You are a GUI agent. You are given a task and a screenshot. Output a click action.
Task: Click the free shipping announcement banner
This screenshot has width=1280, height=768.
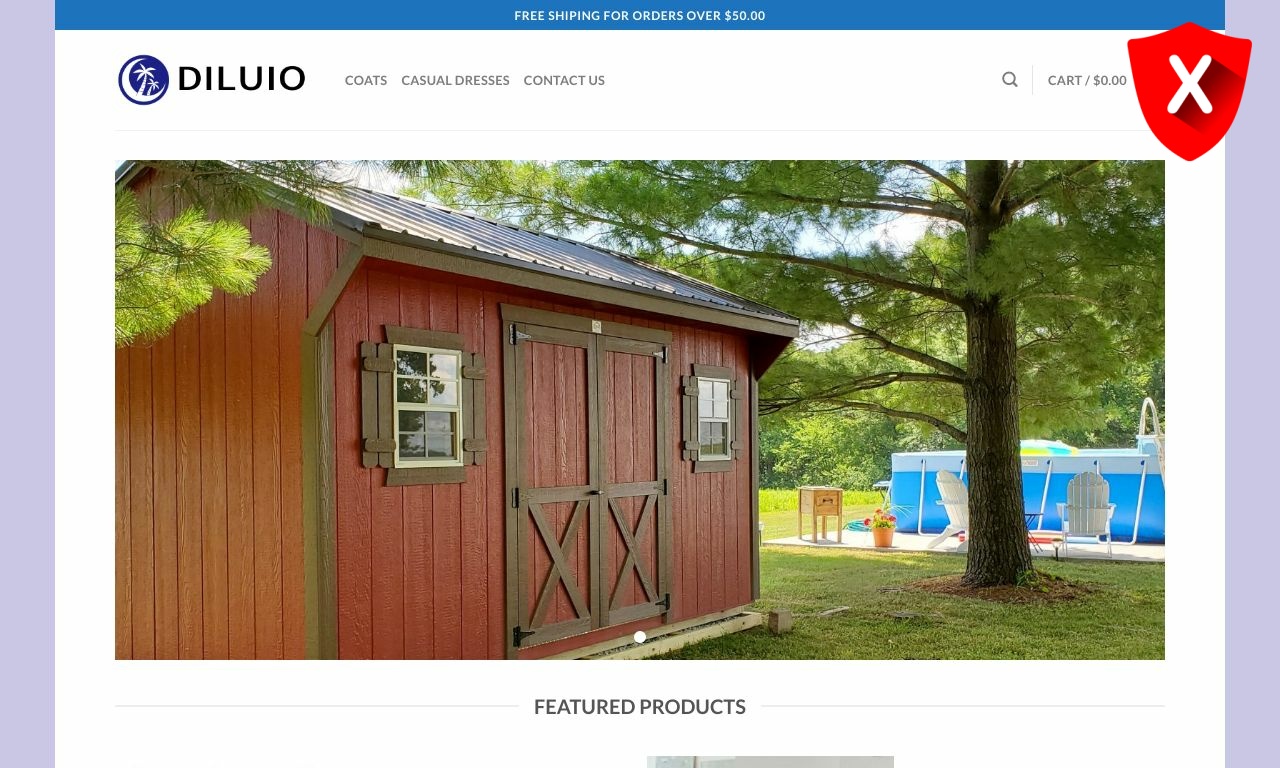click(640, 15)
